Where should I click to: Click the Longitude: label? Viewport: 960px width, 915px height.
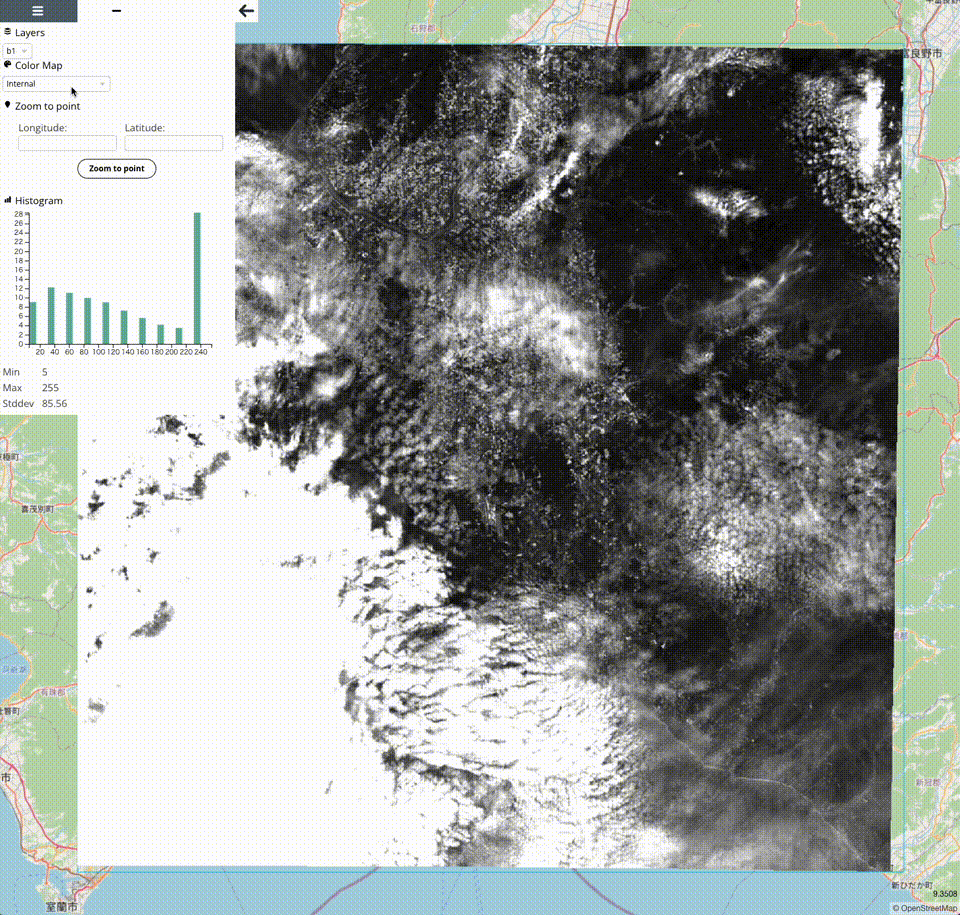(x=43, y=127)
